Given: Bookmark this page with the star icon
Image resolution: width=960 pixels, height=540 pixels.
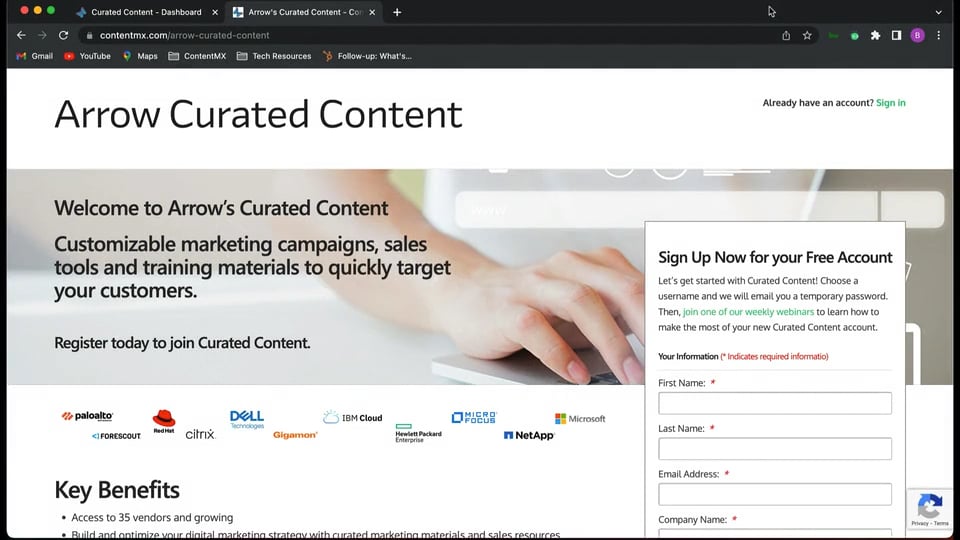Looking at the screenshot, I should [x=807, y=36].
